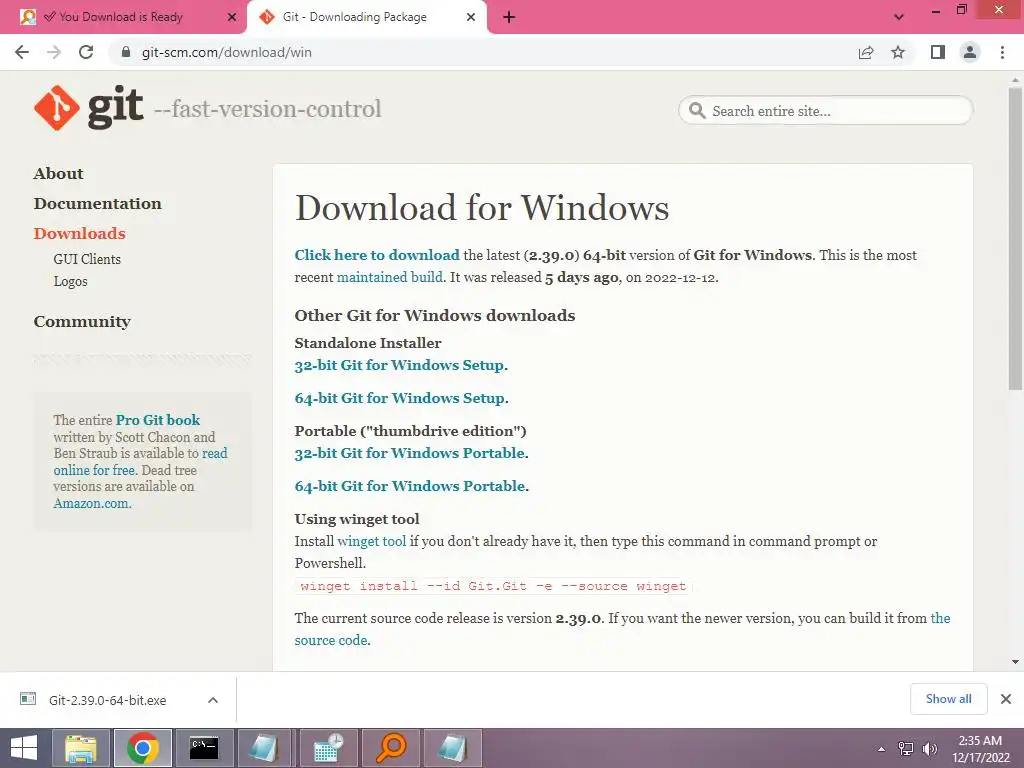Open the 'maintained build' link
This screenshot has width=1024, height=768.
tap(389, 278)
